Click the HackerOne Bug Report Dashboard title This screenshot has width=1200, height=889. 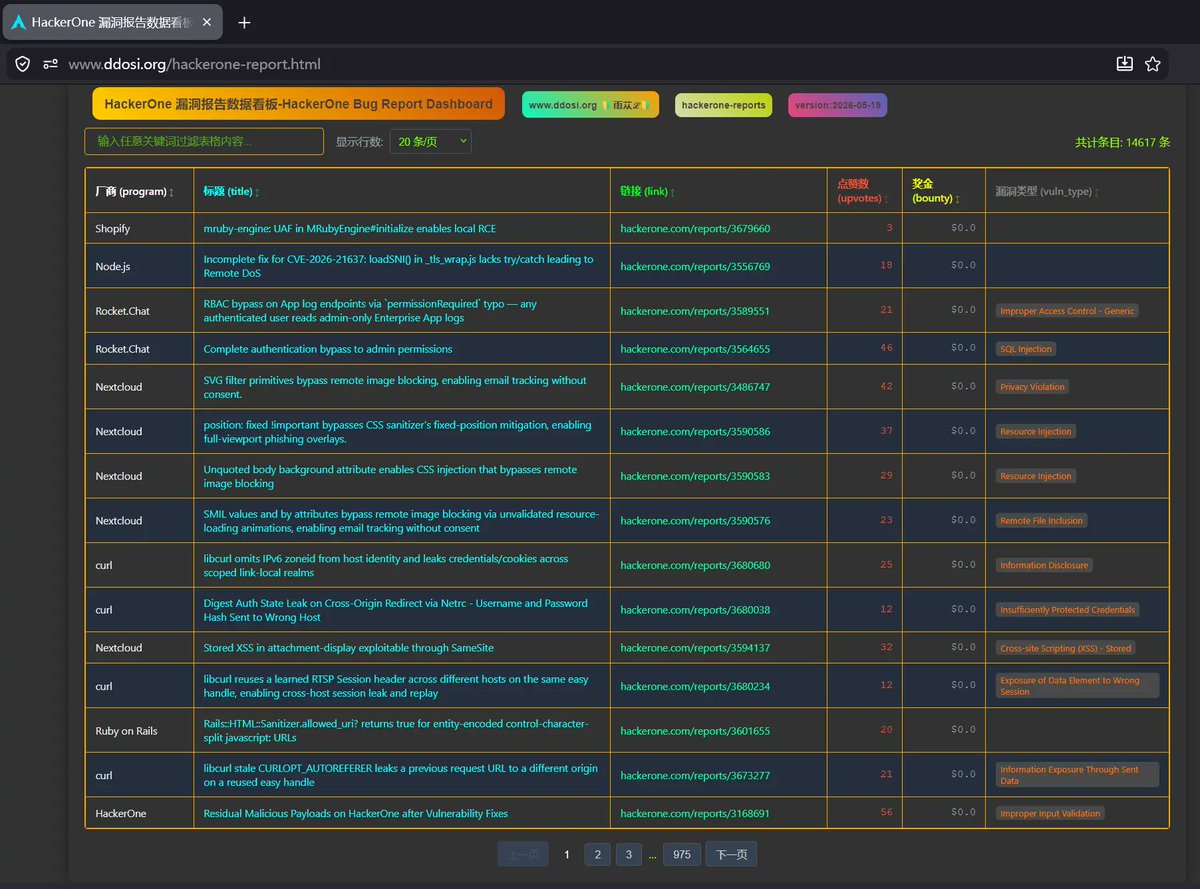point(298,104)
